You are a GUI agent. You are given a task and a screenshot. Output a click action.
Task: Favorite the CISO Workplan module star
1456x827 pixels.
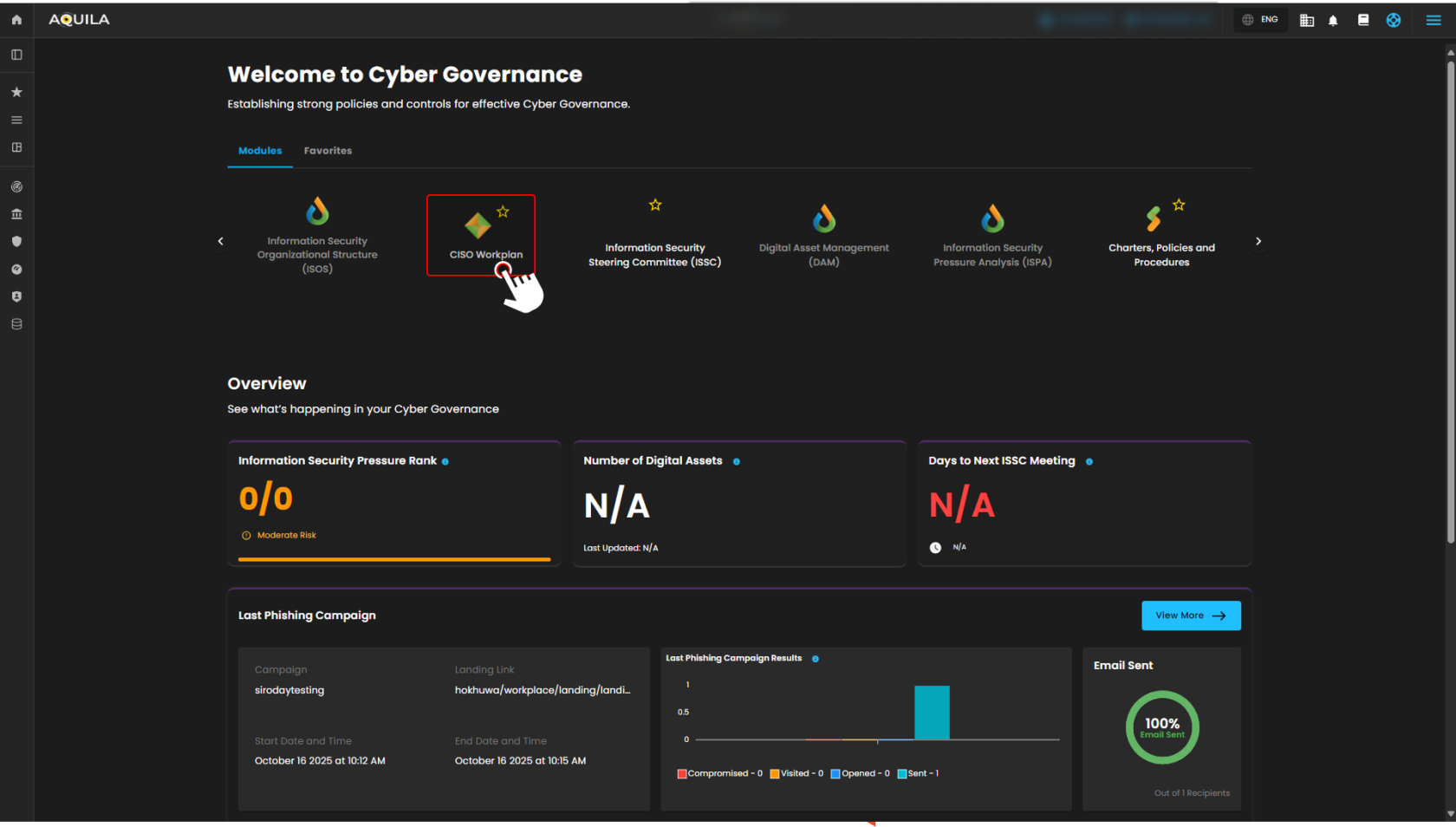coord(503,212)
